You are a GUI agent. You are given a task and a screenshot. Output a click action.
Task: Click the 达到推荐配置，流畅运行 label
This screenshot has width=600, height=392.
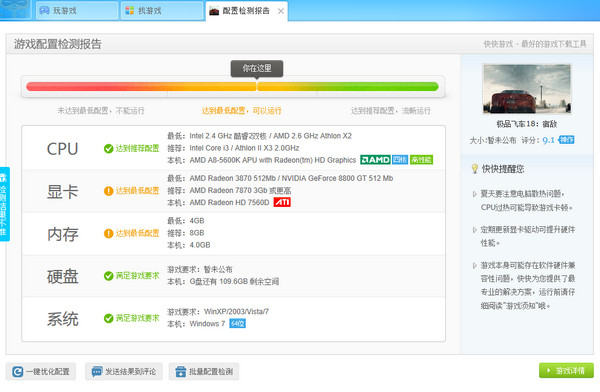(x=390, y=111)
